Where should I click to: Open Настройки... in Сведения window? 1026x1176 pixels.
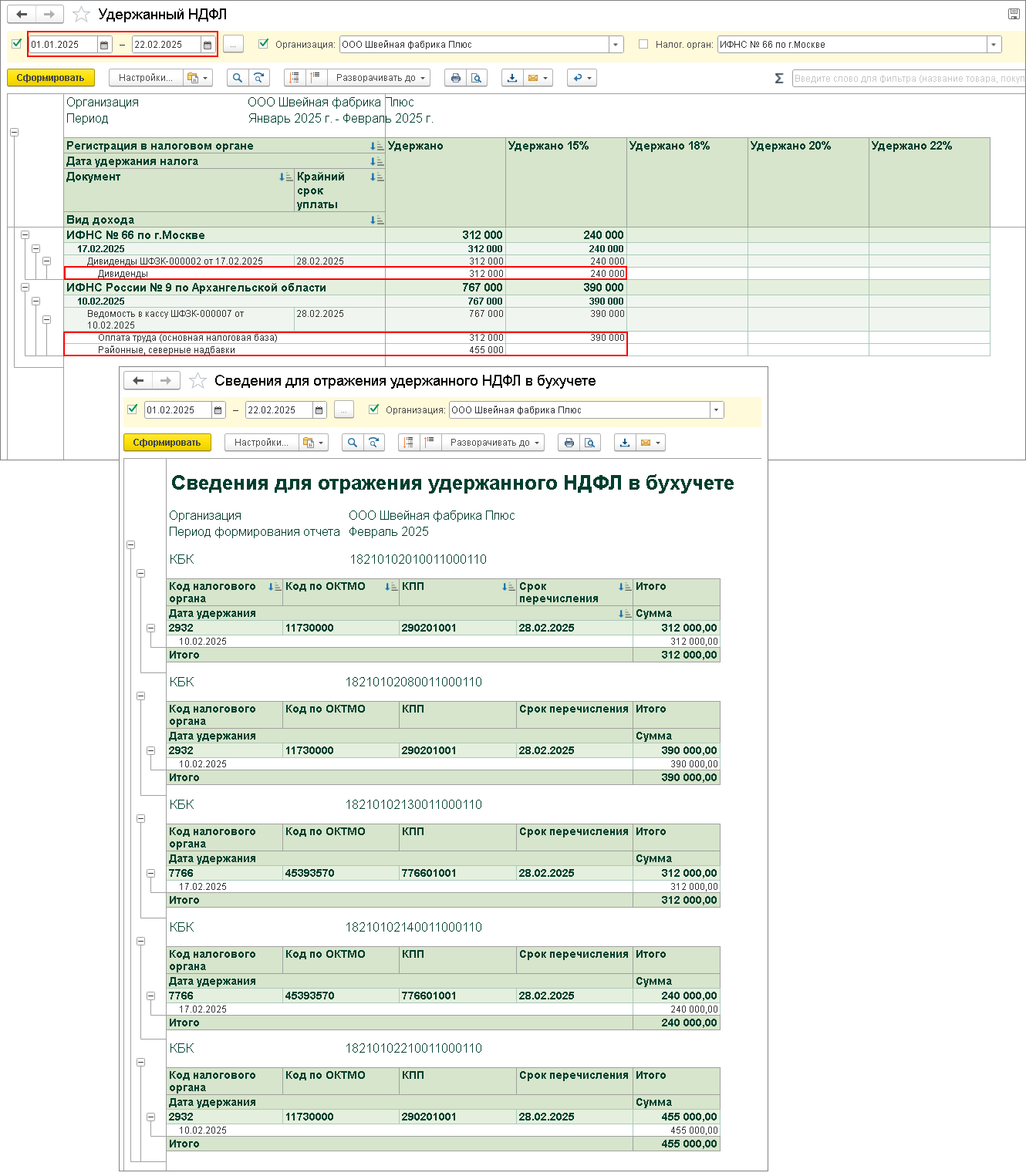pyautogui.click(x=262, y=443)
